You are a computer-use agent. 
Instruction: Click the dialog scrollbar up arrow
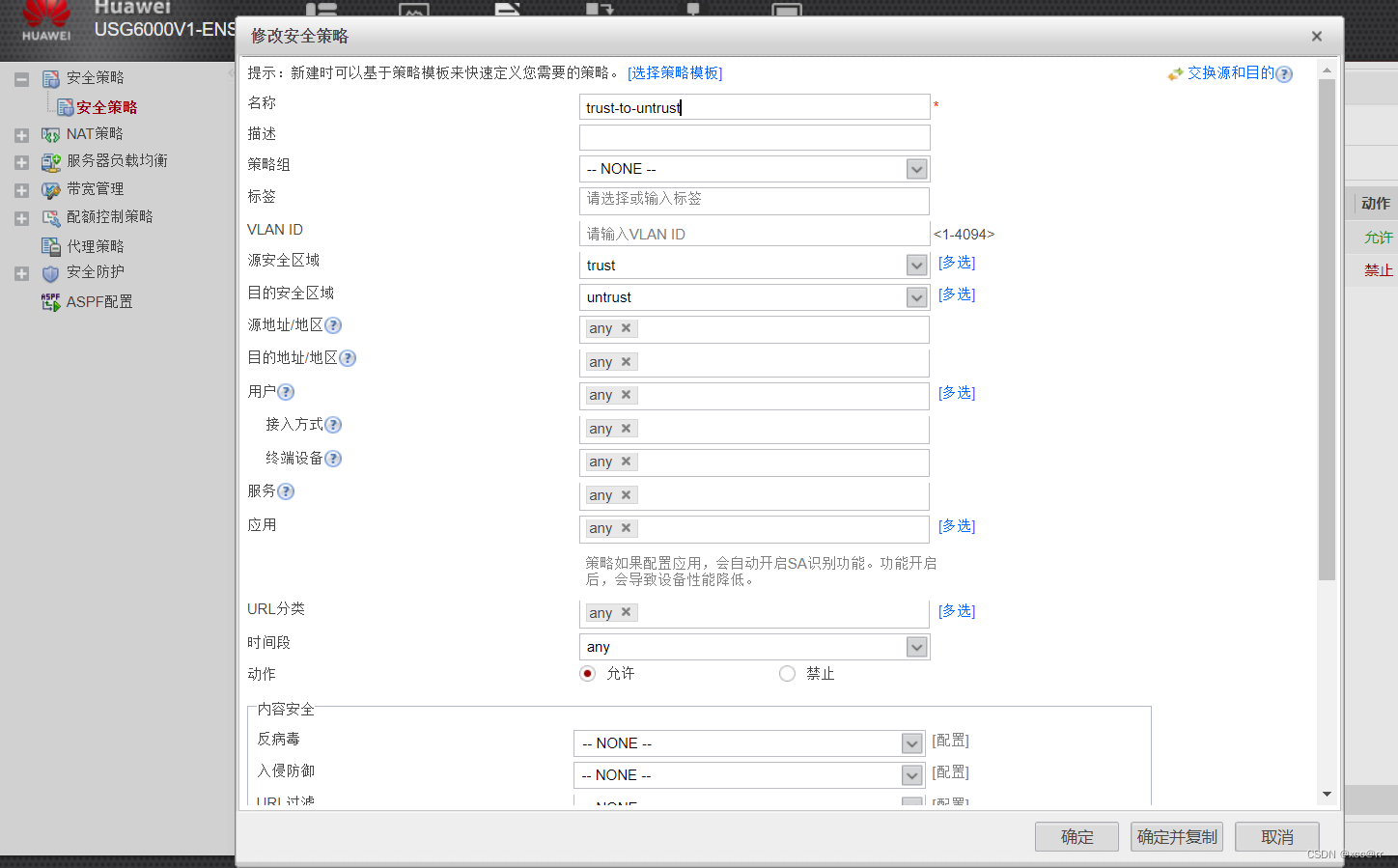(x=1327, y=70)
